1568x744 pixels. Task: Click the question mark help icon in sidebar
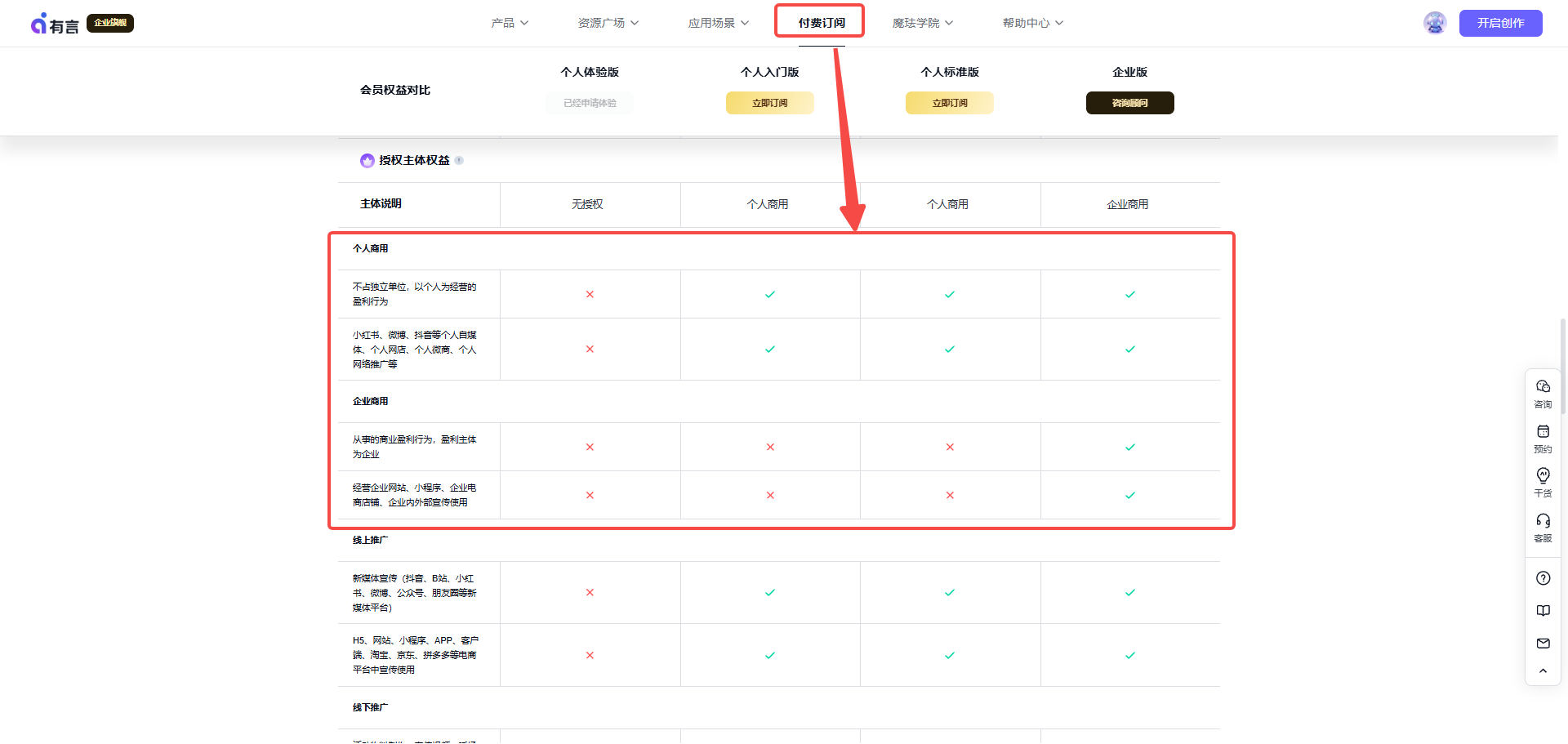pyautogui.click(x=1543, y=577)
